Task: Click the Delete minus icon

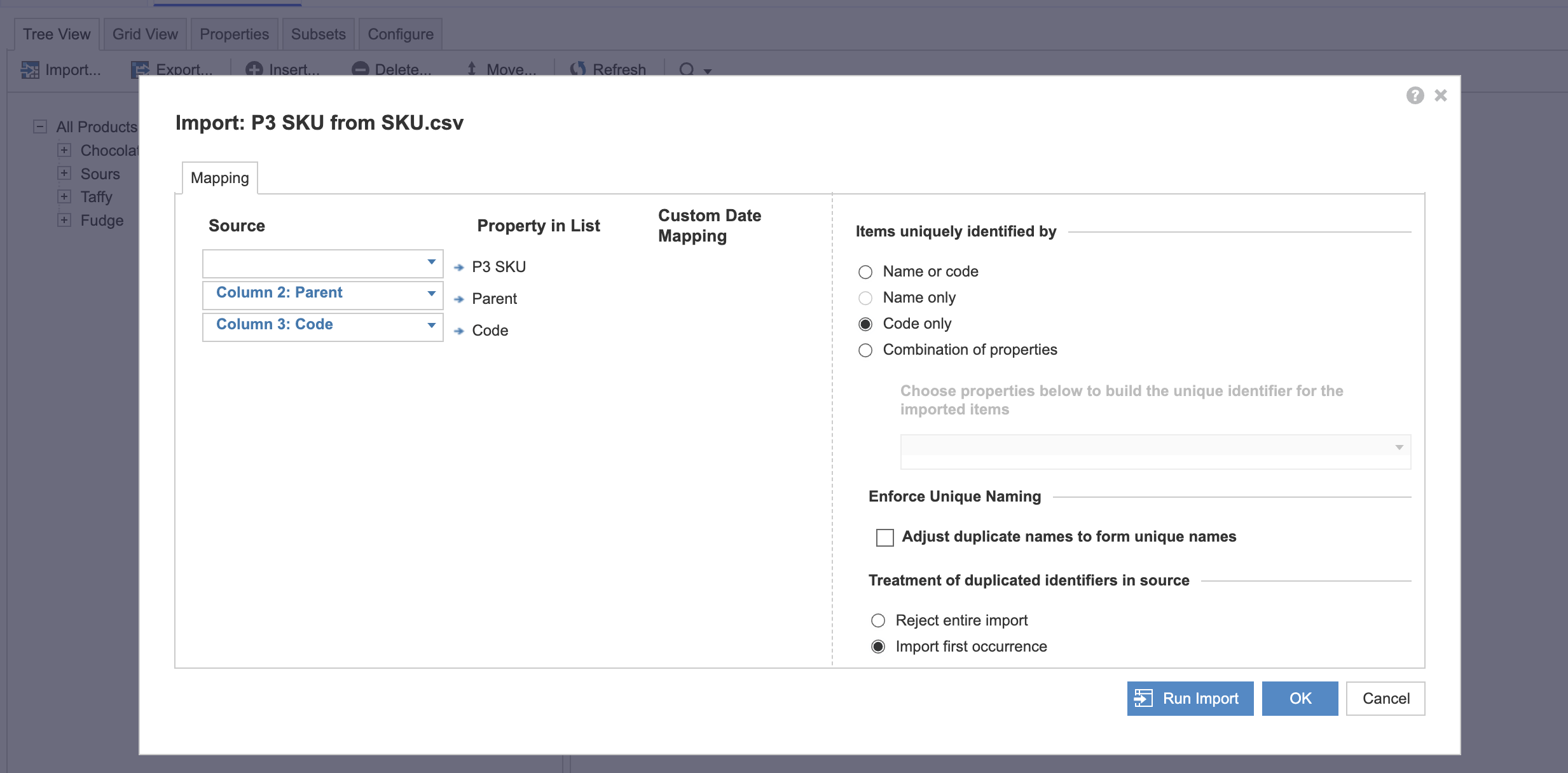Action: pyautogui.click(x=361, y=69)
